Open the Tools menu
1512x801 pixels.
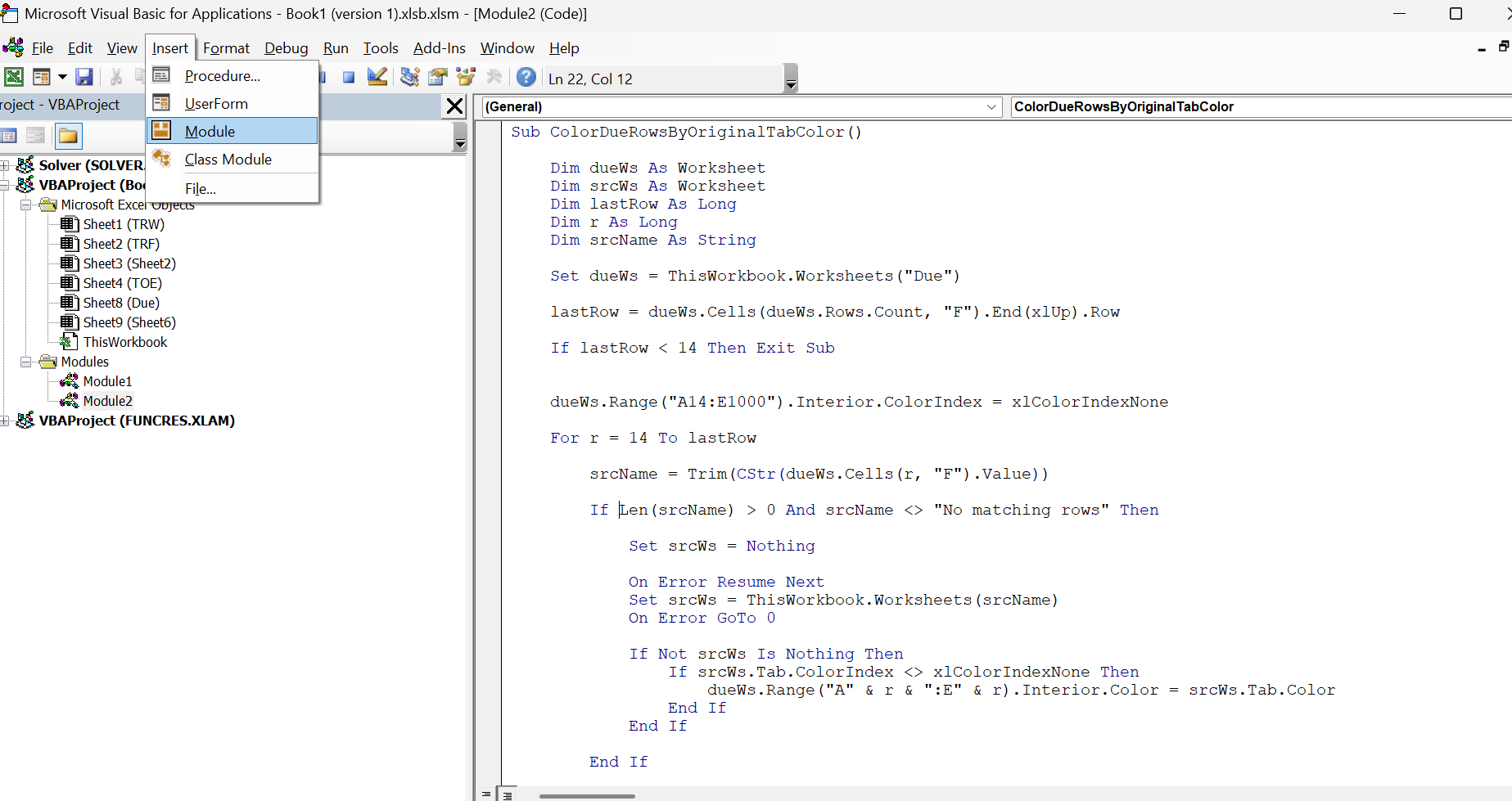pos(381,48)
